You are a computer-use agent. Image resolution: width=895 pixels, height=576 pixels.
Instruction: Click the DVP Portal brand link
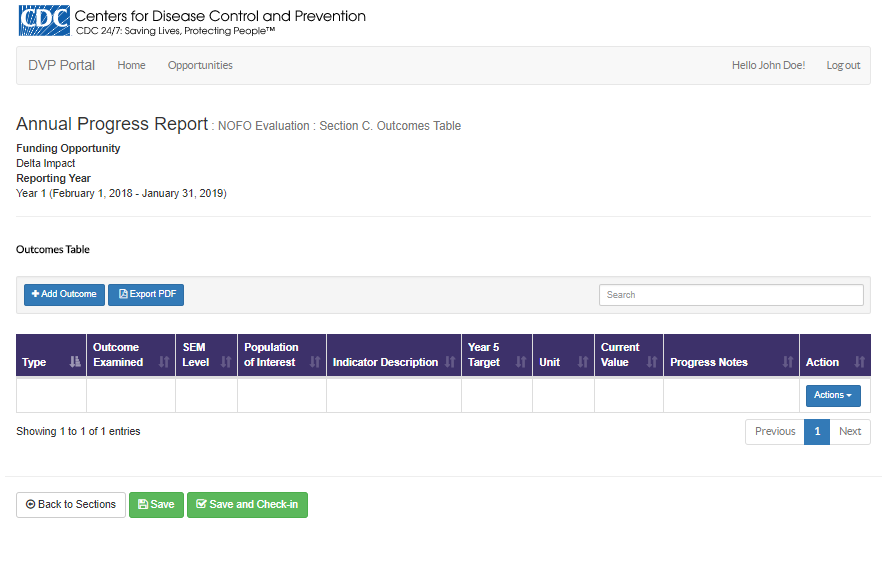[x=62, y=65]
